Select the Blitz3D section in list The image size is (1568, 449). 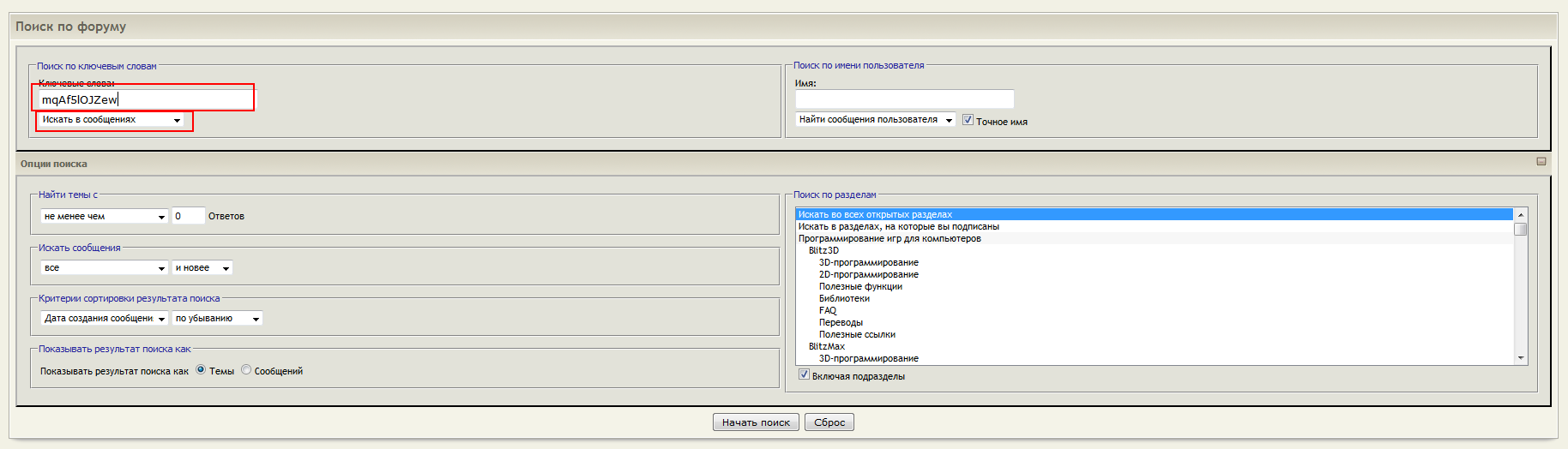click(823, 251)
